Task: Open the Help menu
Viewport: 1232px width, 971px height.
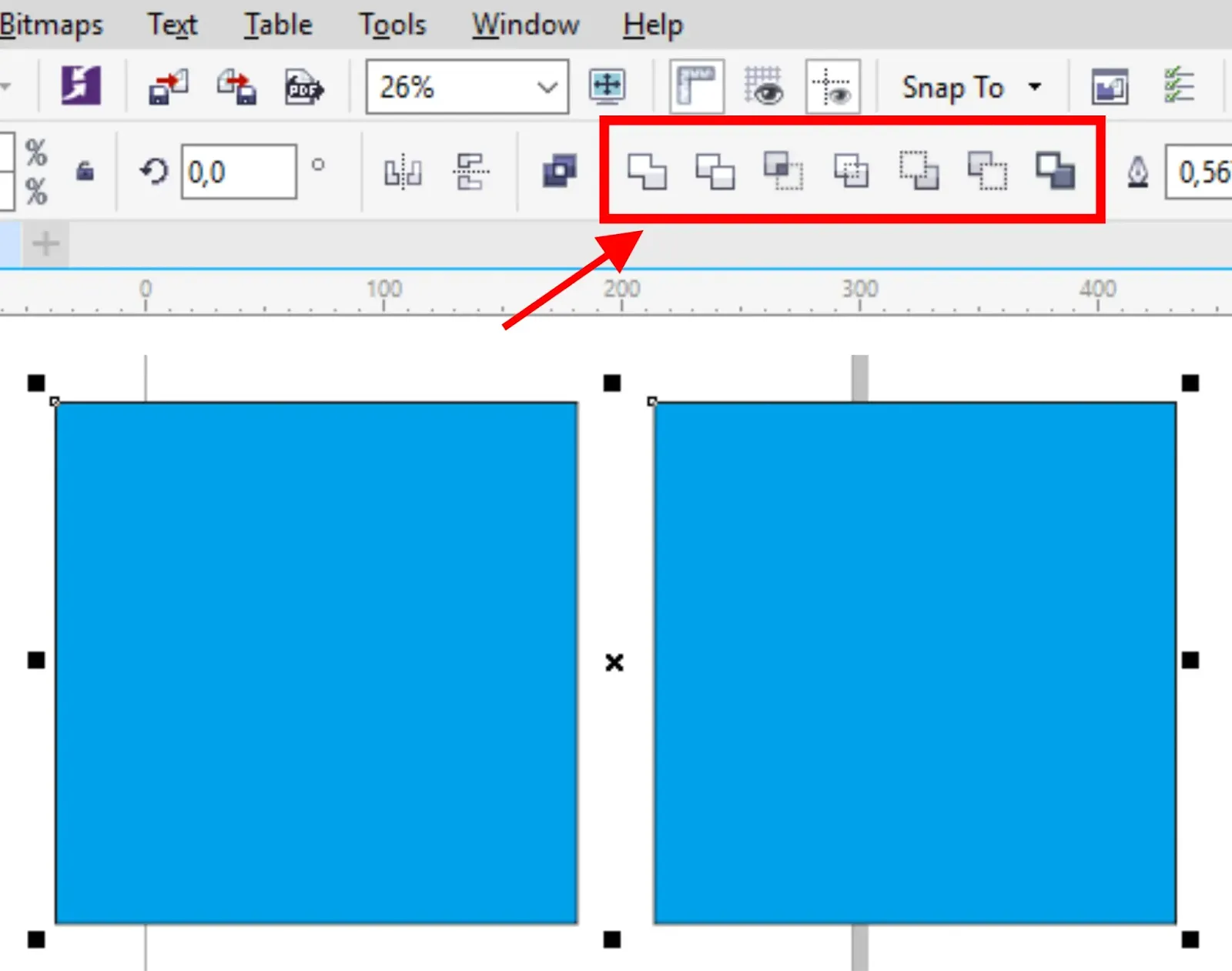Action: 653,25
